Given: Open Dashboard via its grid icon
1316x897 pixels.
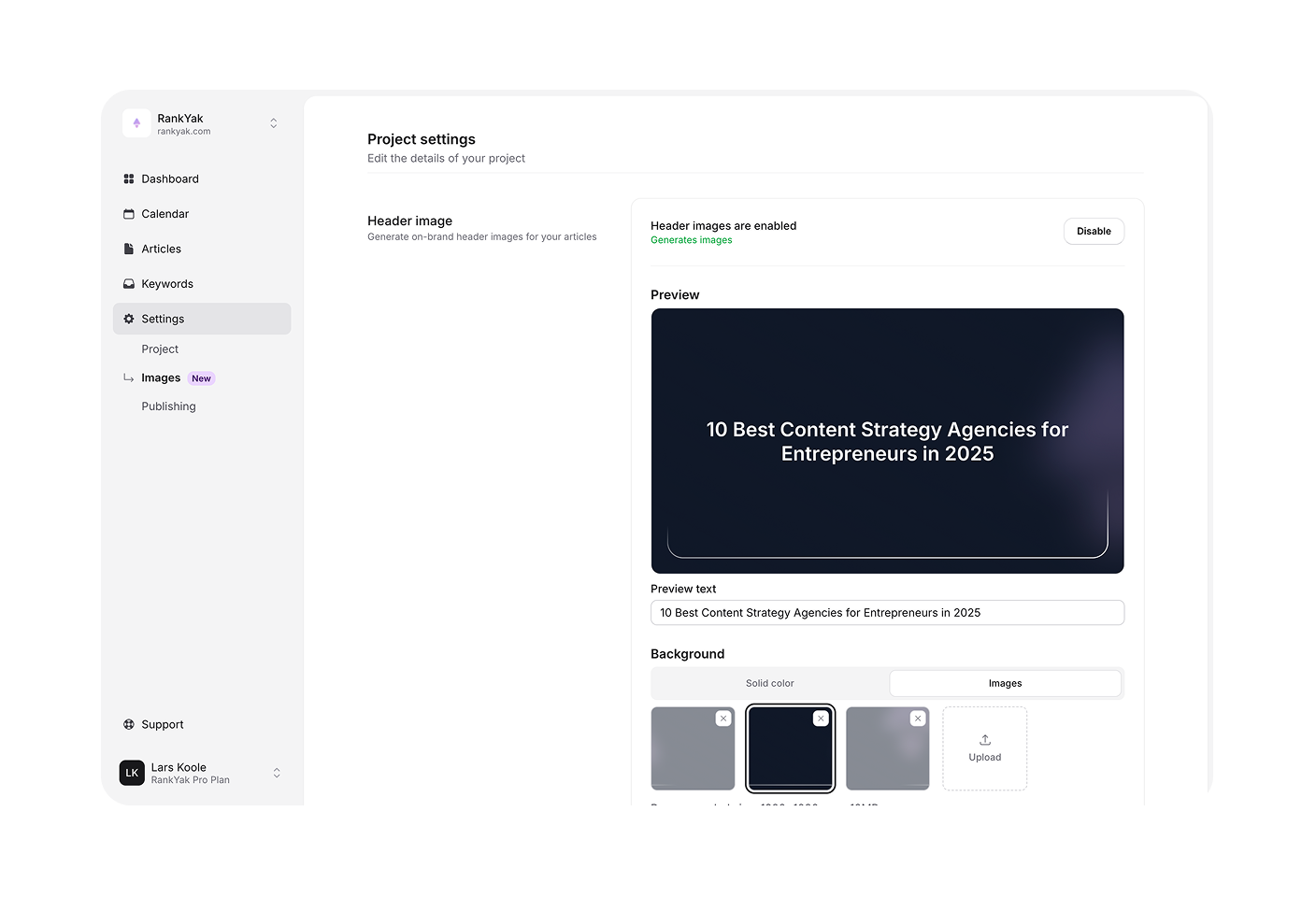Looking at the screenshot, I should pyautogui.click(x=129, y=179).
